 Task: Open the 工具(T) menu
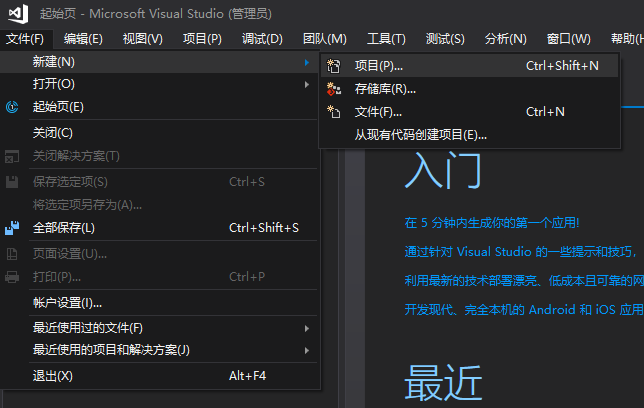pos(386,39)
